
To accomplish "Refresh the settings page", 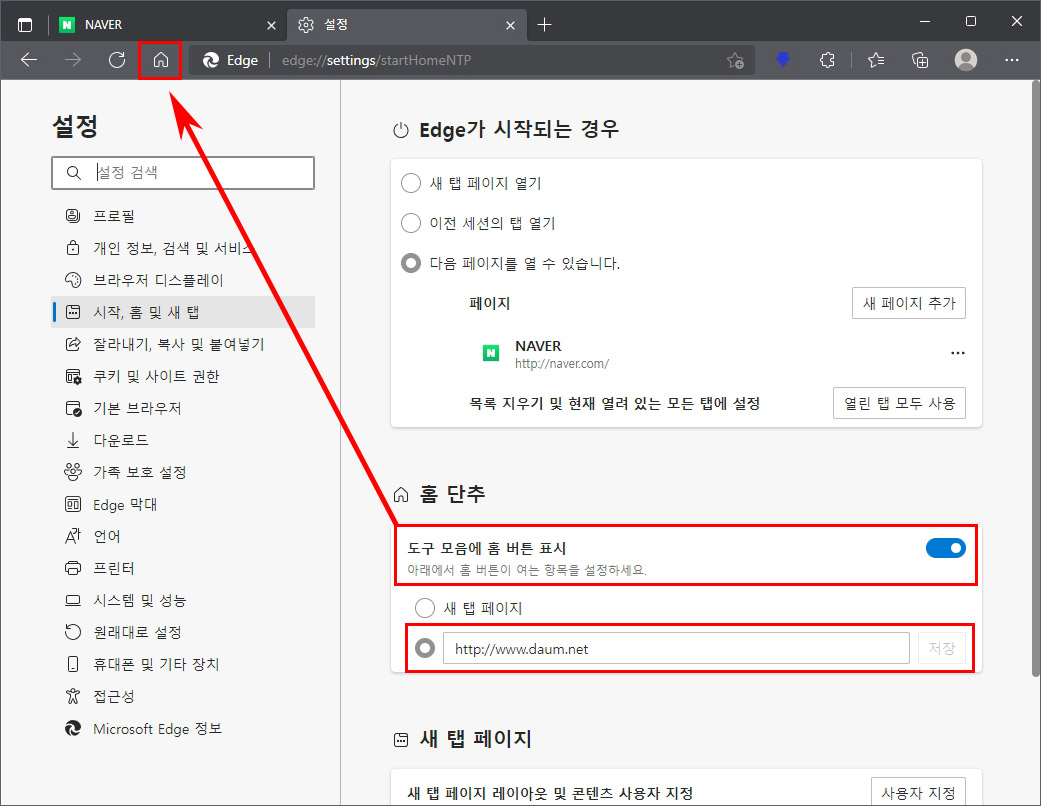I will [x=116, y=60].
